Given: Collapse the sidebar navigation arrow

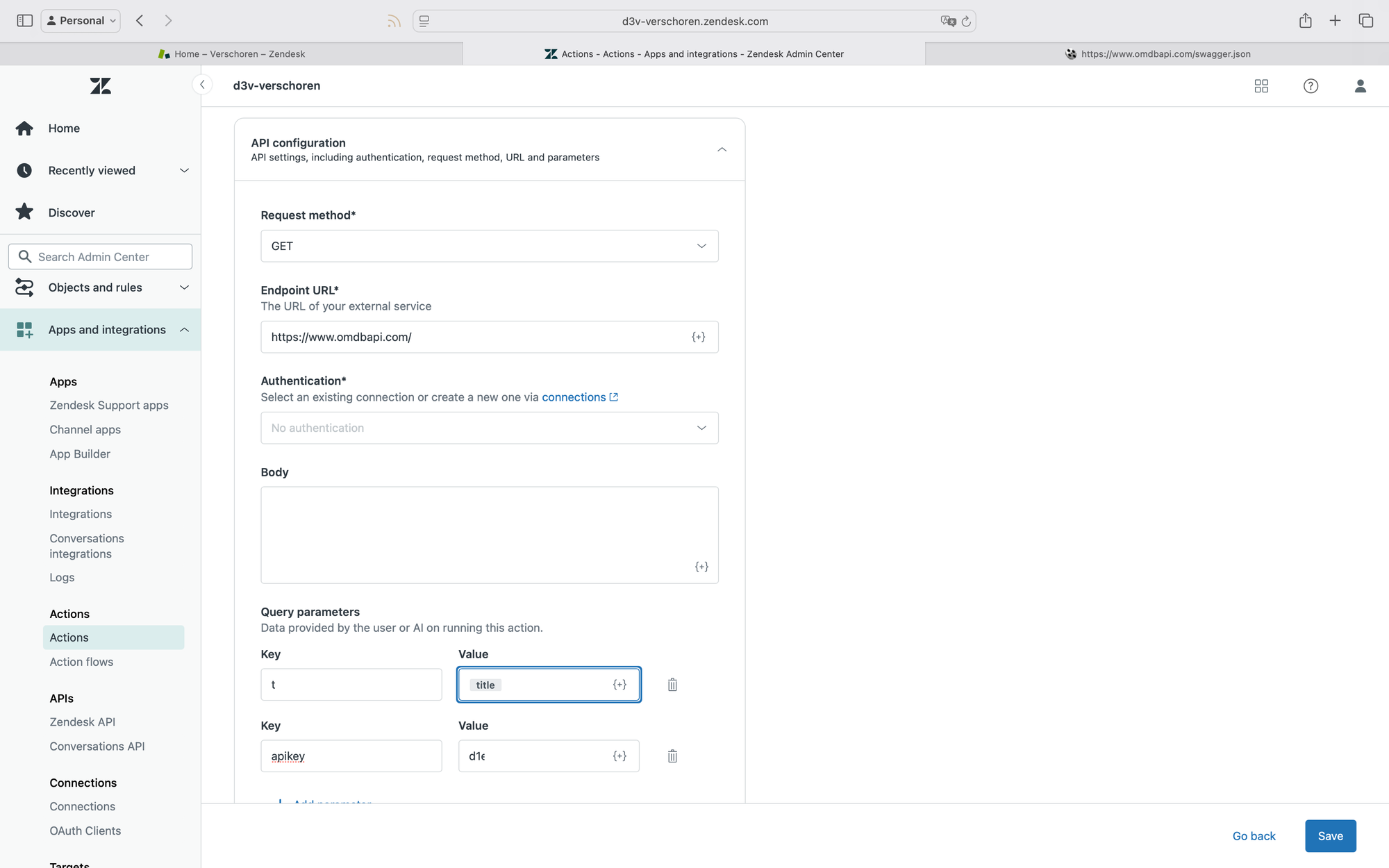Looking at the screenshot, I should 202,85.
